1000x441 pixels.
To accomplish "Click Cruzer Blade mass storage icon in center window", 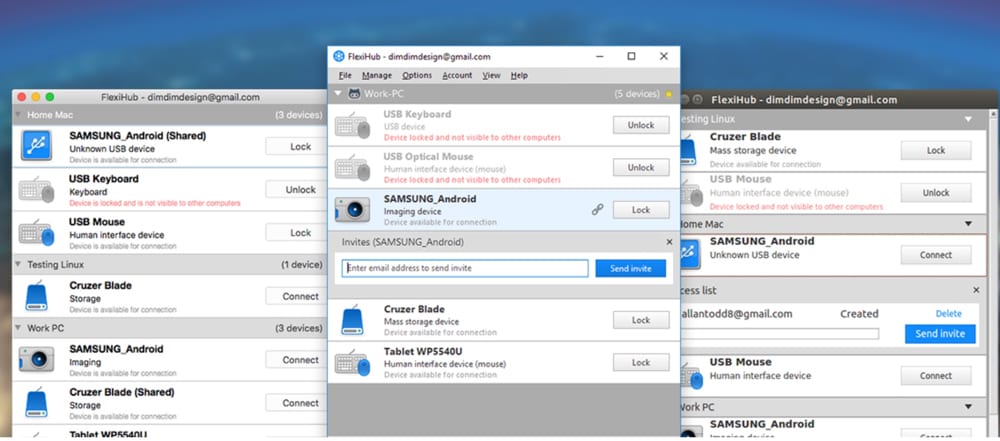I will pos(352,320).
